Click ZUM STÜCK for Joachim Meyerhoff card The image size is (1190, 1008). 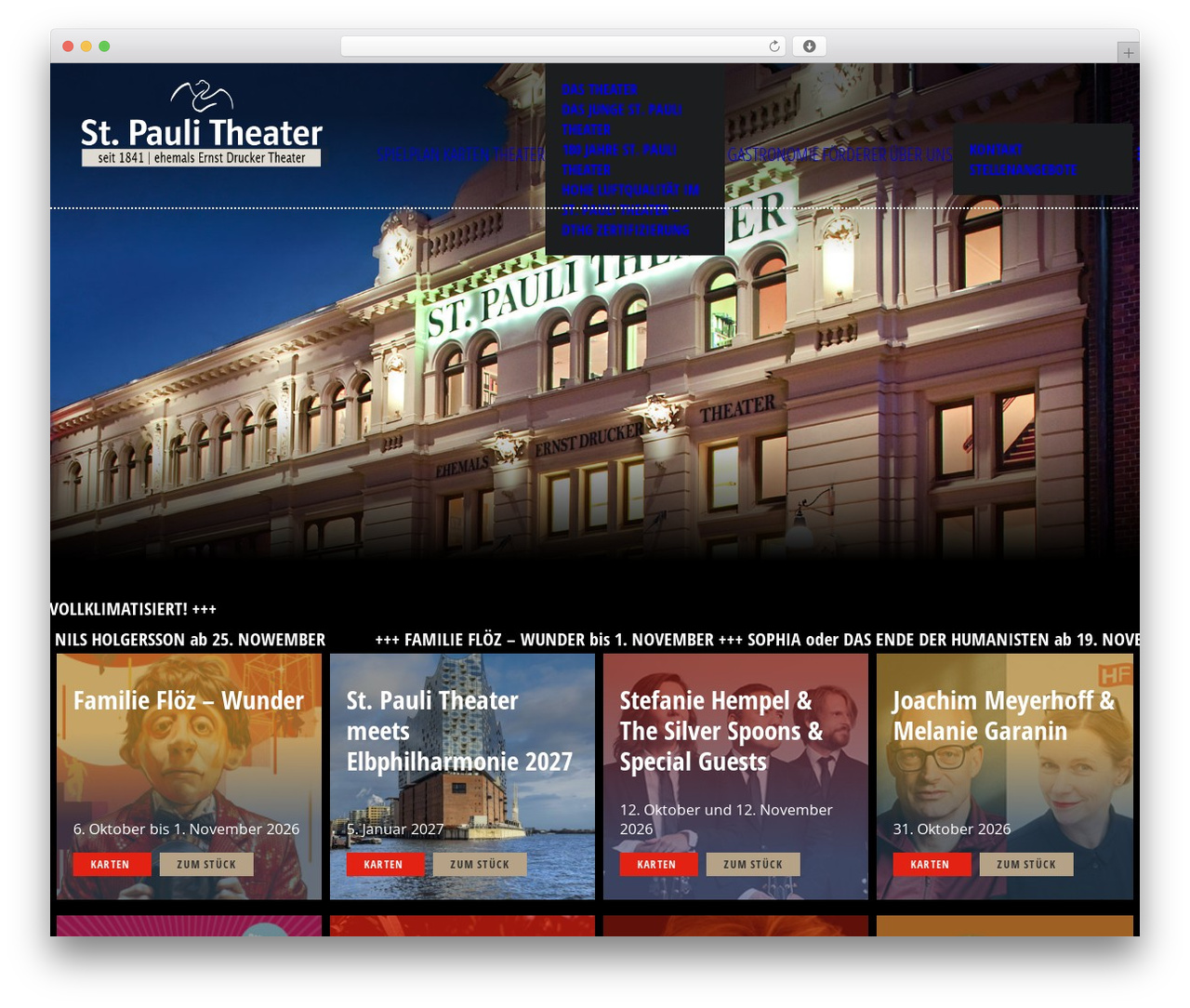1026,864
